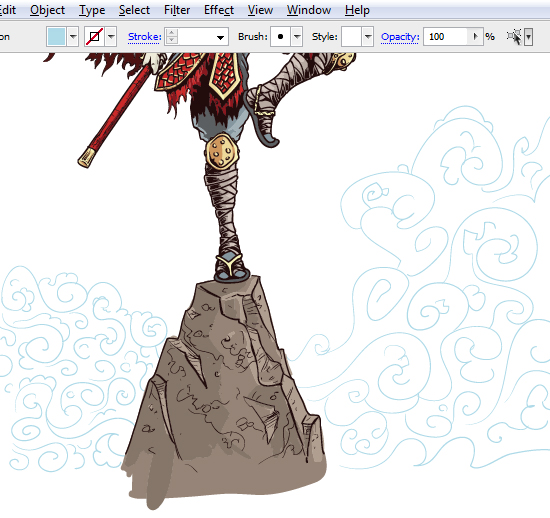Open the Brush picker dropdown arrow
550x518 pixels.
297,36
